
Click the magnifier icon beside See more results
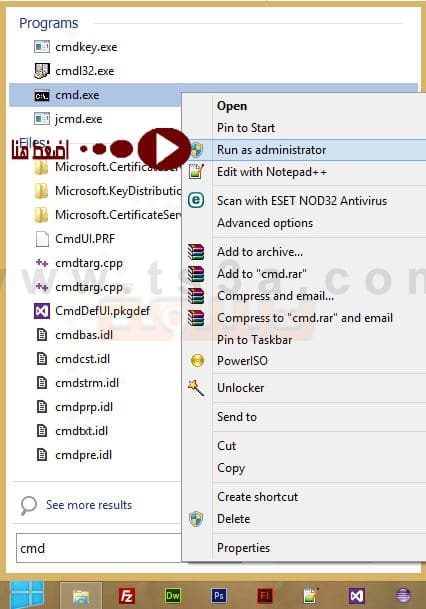pos(28,505)
